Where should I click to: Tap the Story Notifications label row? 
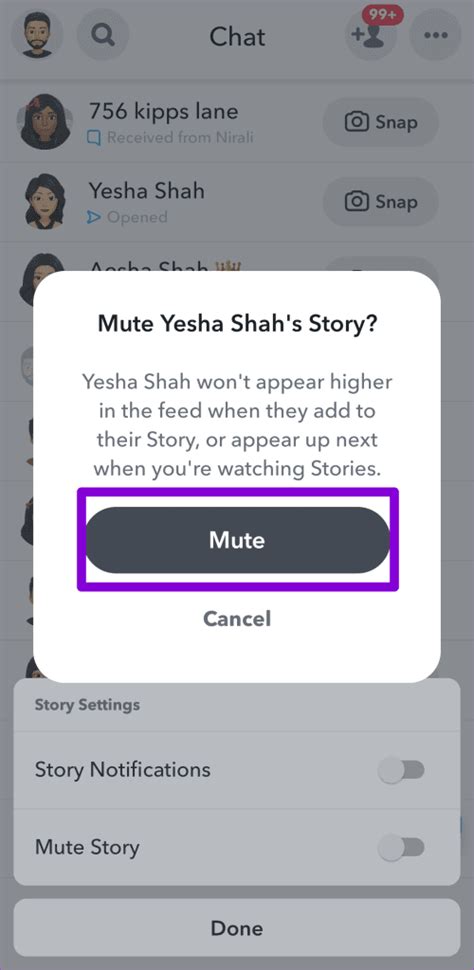click(237, 771)
